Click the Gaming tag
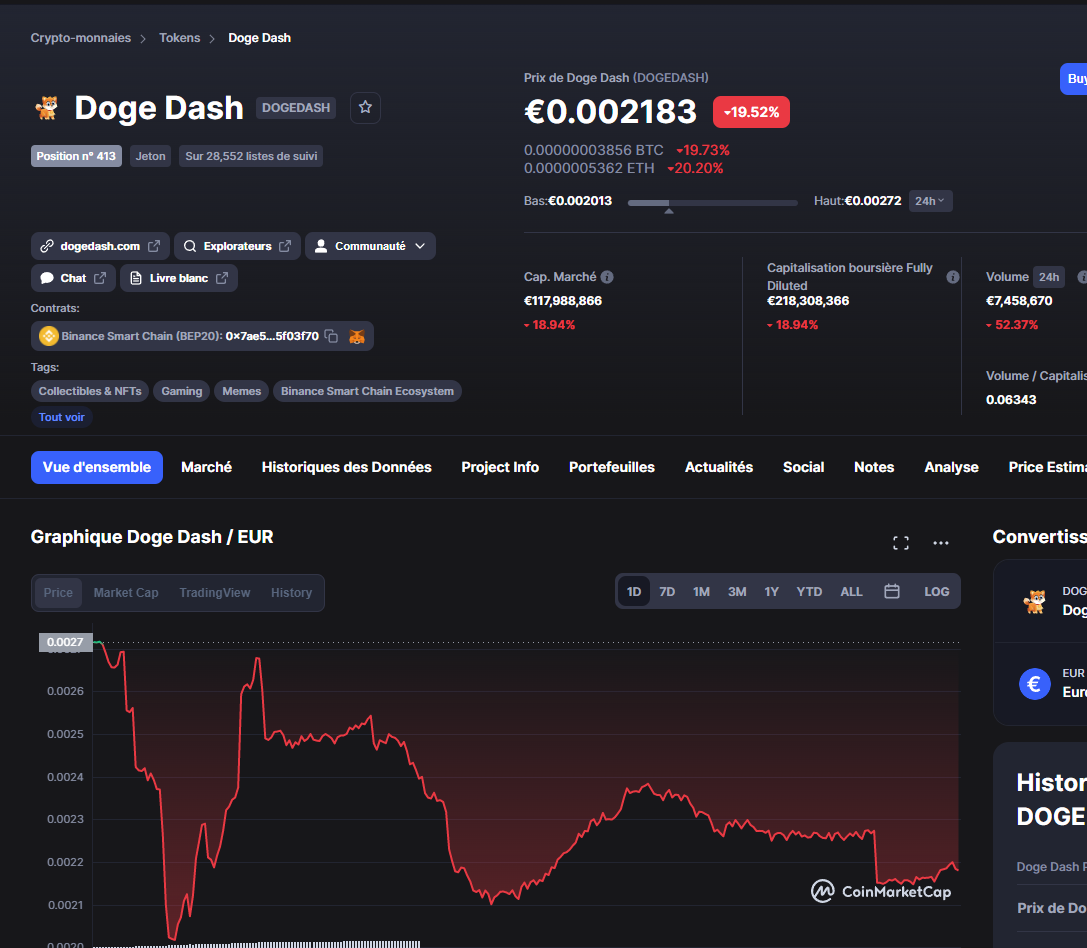The width and height of the screenshot is (1087, 948). 182,391
